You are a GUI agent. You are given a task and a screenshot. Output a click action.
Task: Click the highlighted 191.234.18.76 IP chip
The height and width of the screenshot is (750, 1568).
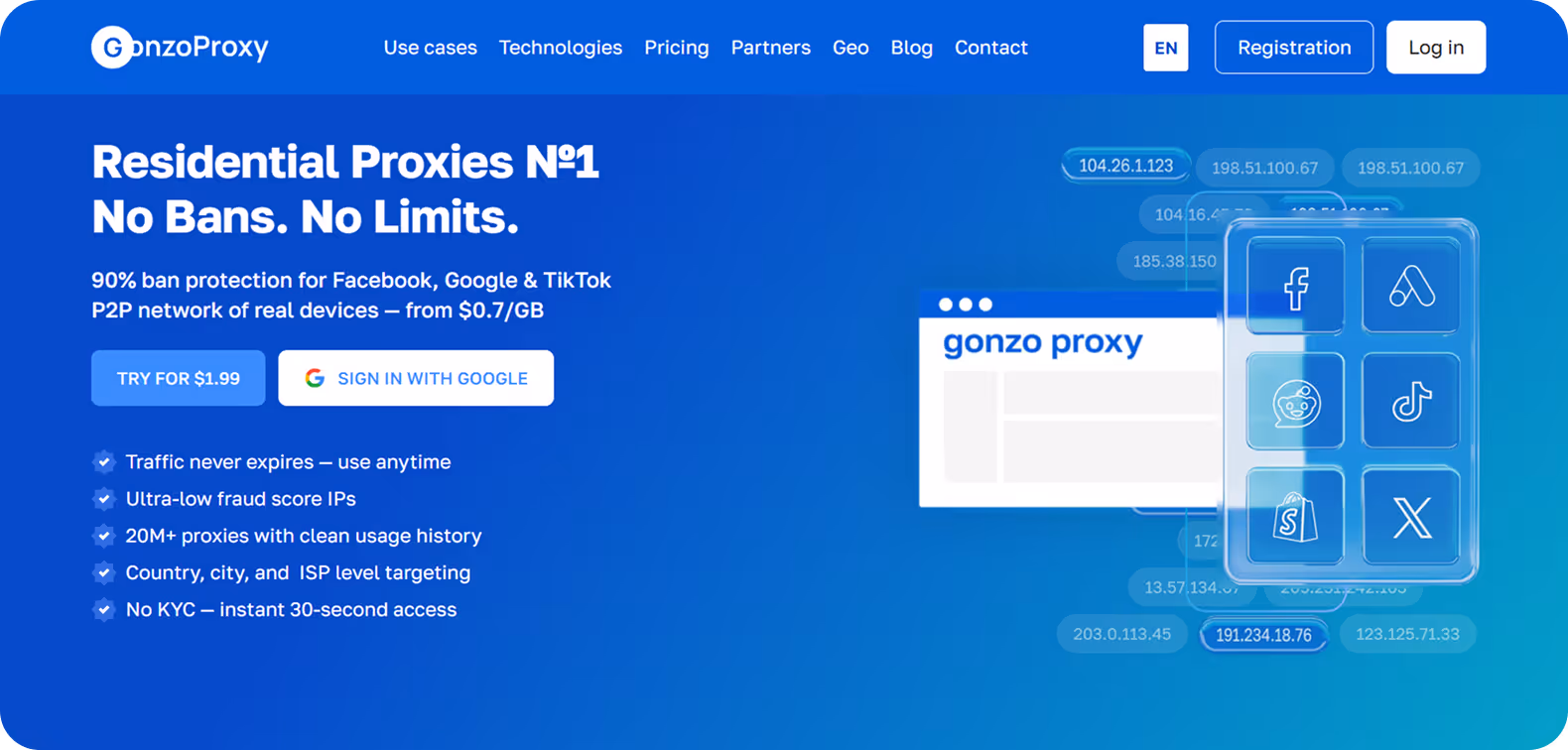1263,635
